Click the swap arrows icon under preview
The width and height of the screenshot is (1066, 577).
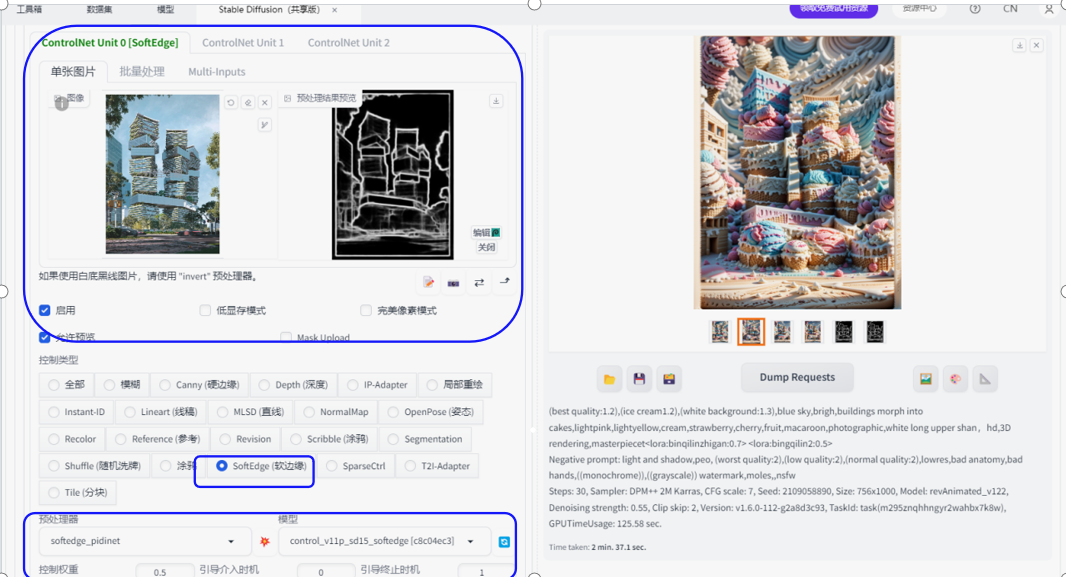pyautogui.click(x=479, y=283)
